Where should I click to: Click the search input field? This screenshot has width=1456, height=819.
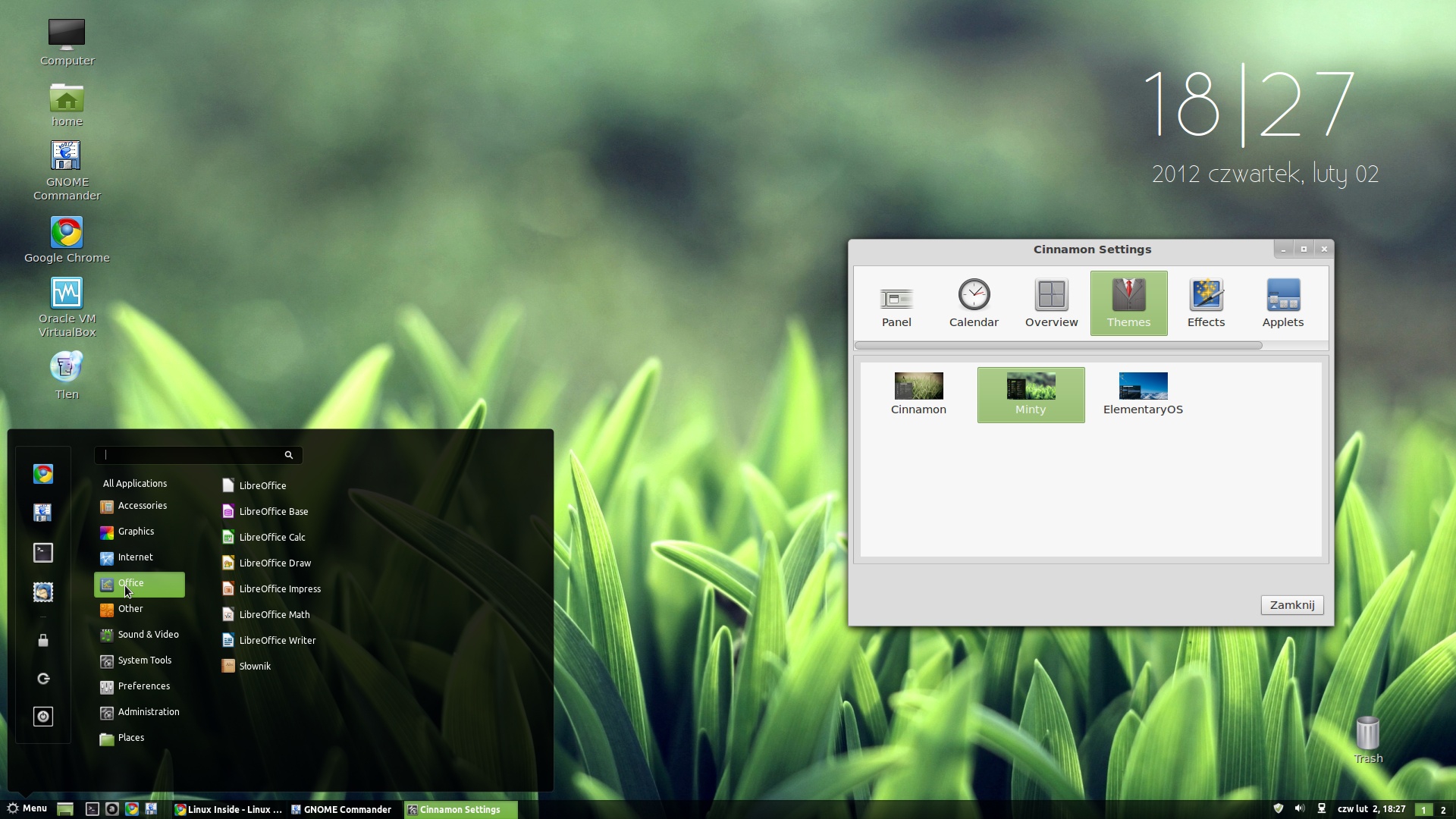[197, 455]
